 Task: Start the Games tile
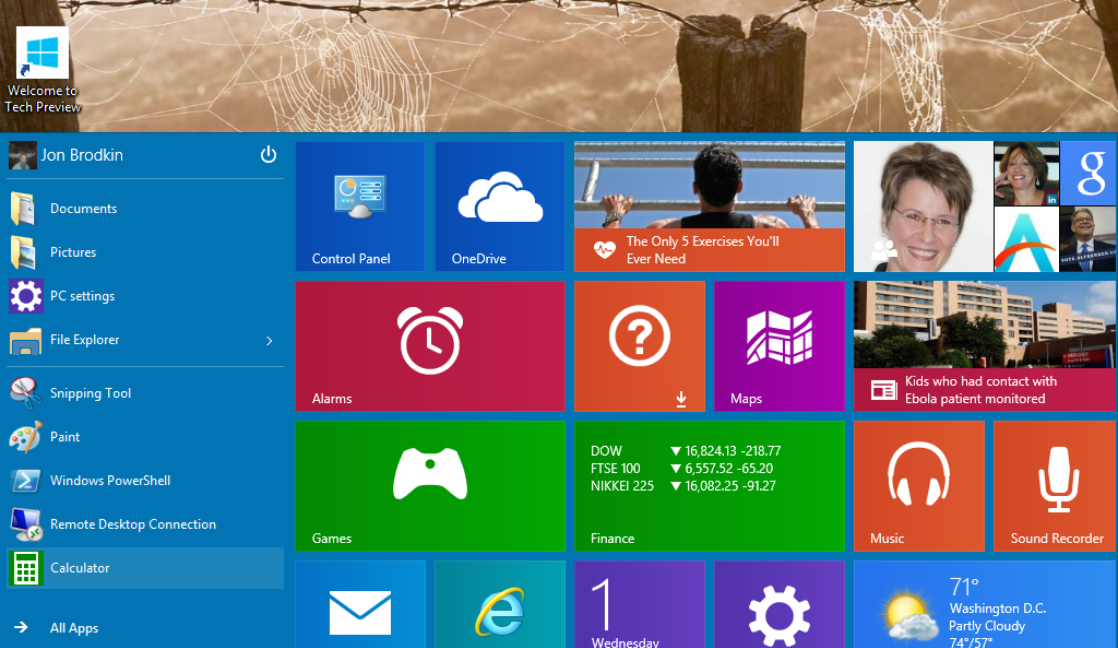(430, 486)
